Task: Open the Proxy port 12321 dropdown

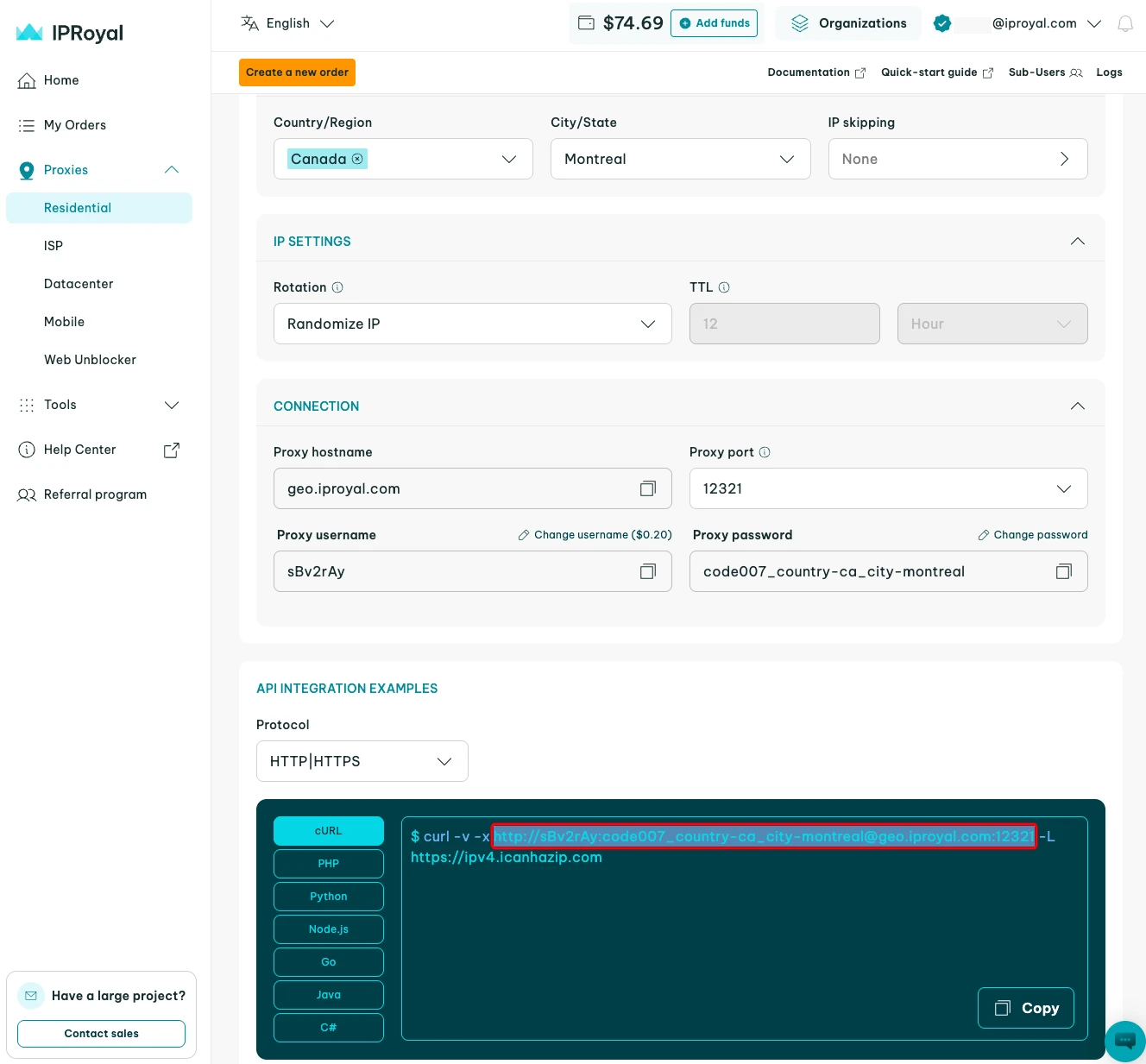Action: 889,488
